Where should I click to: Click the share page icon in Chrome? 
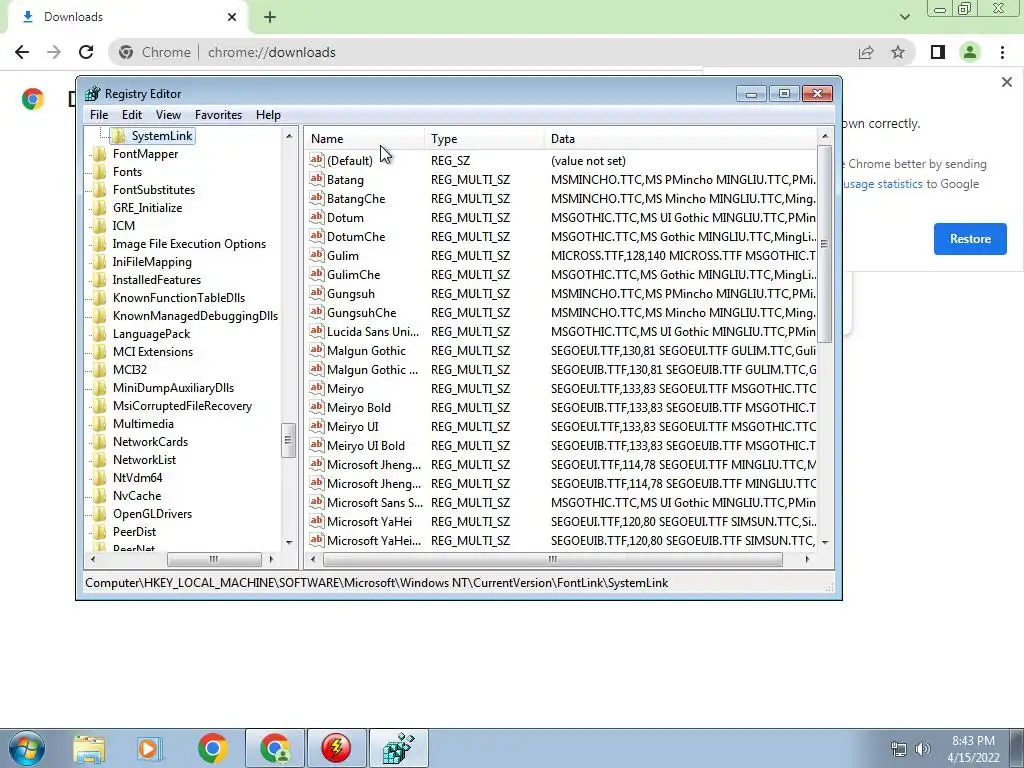pyautogui.click(x=866, y=52)
